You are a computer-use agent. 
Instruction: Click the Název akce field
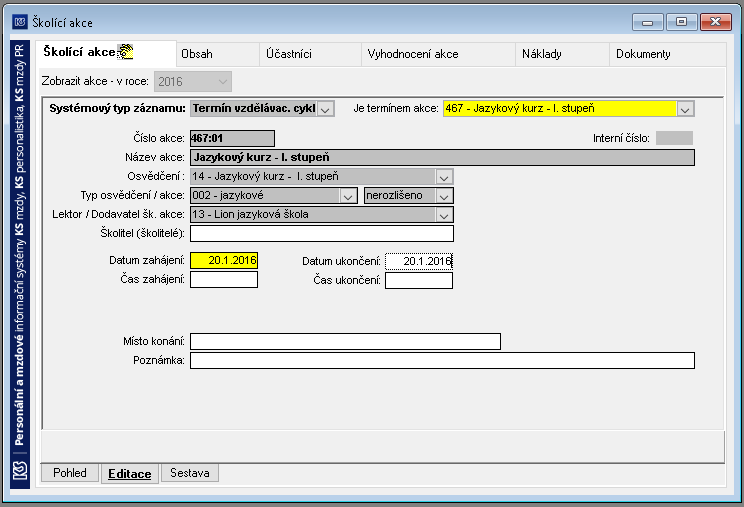pyautogui.click(x=442, y=157)
